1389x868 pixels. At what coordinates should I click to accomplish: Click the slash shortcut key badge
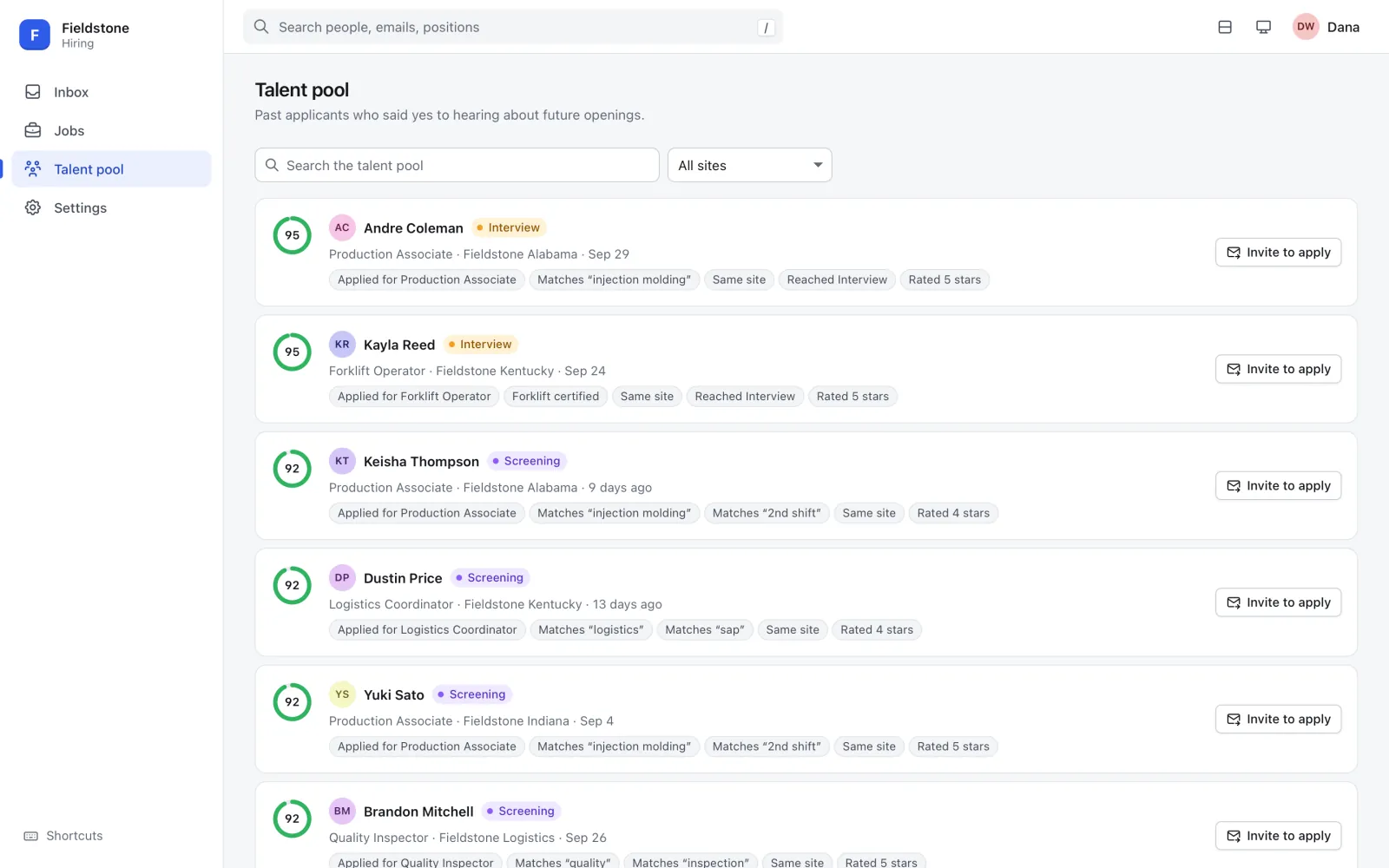[x=766, y=28]
